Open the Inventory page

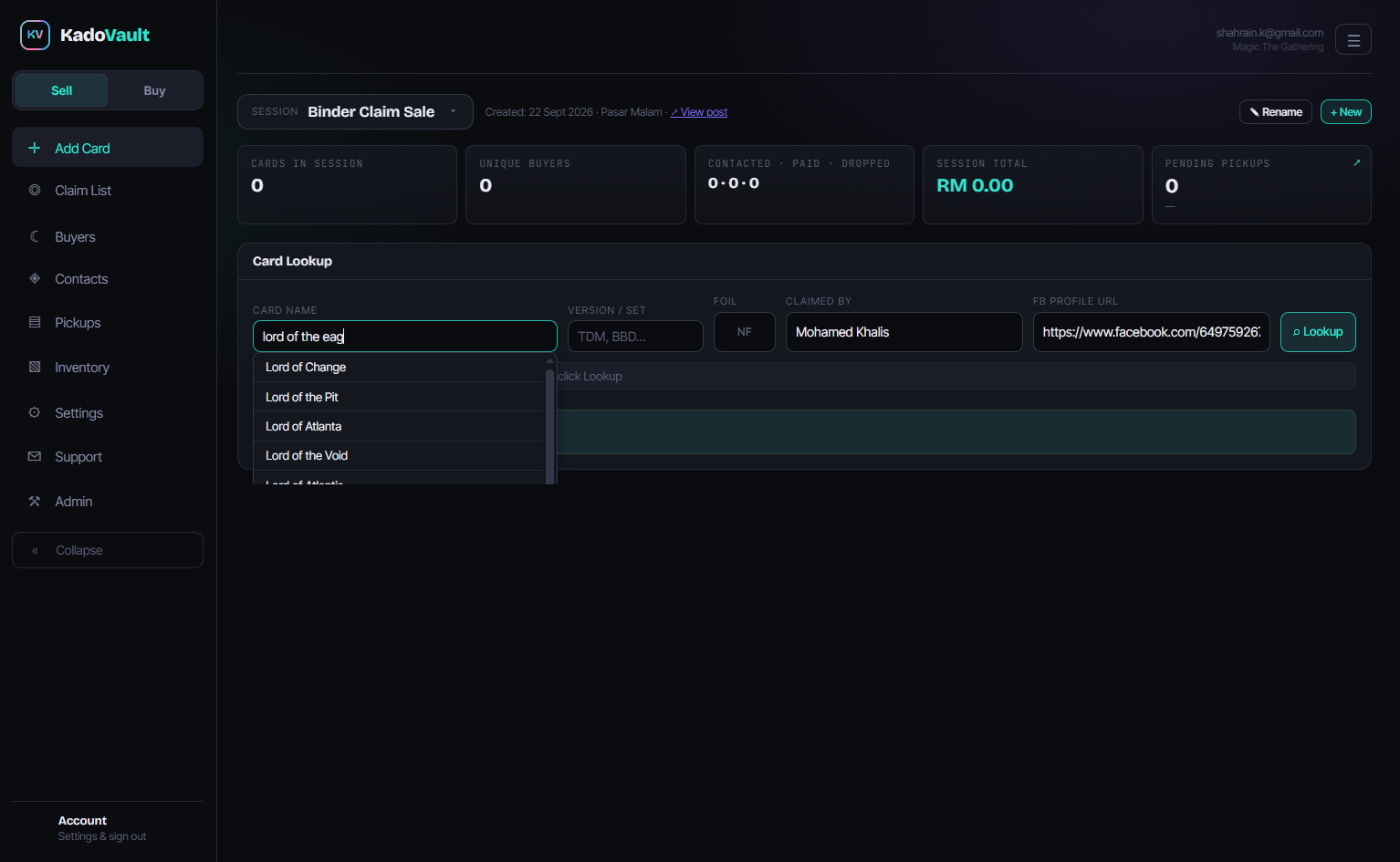(108, 367)
